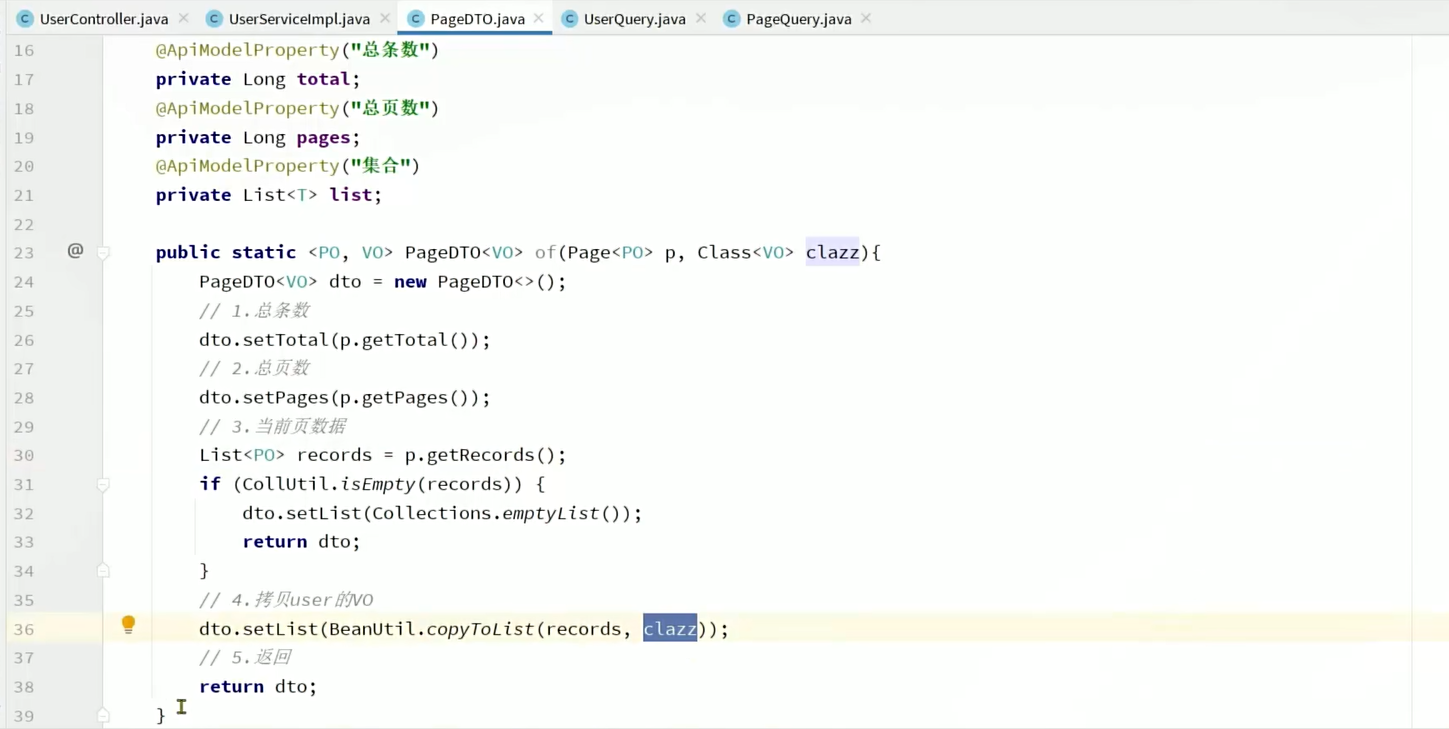Screen dimensions: 1449x729
Task: Click the records variable on line 30
Action: (334, 455)
